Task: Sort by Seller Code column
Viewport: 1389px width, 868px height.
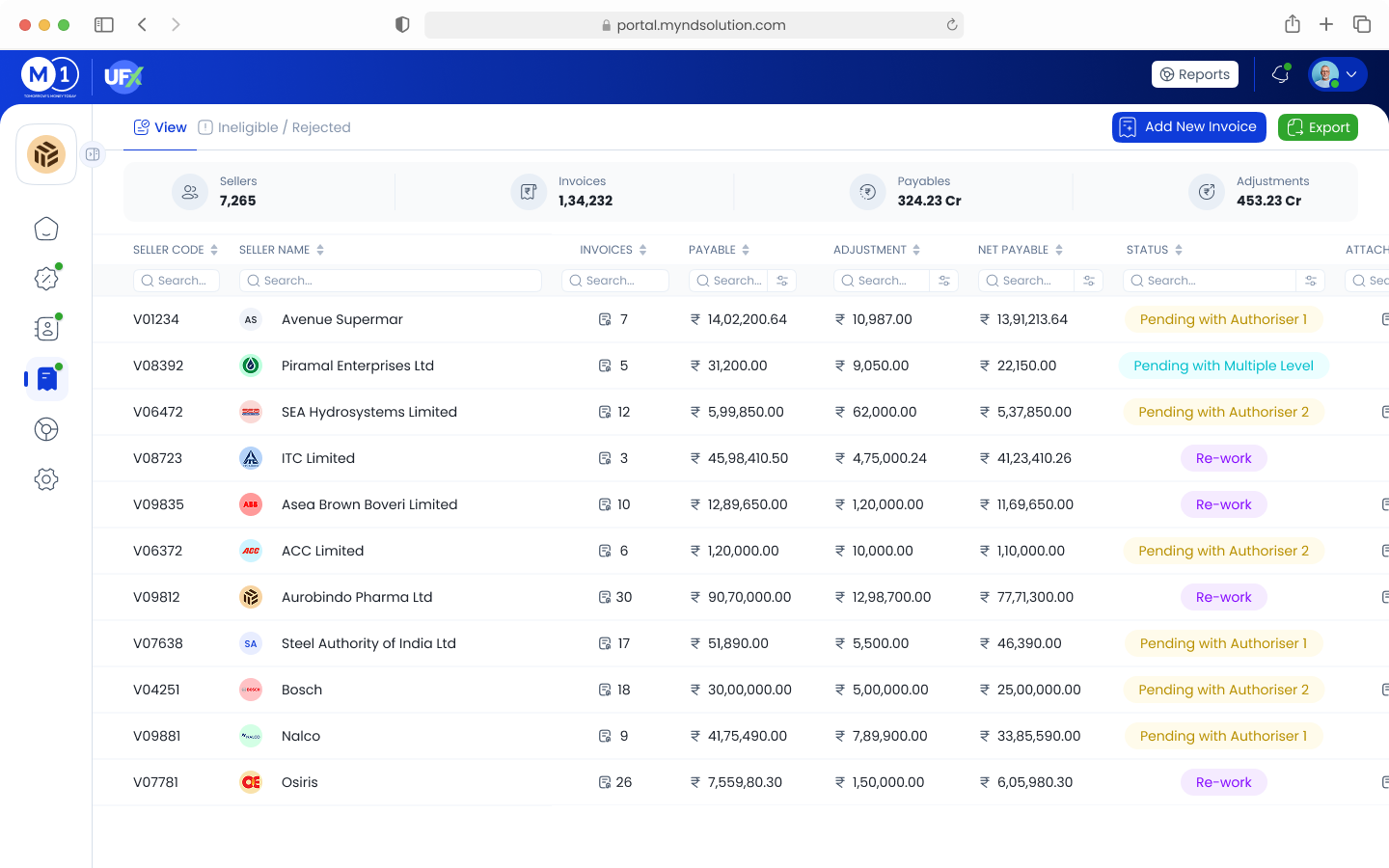Action: point(214,250)
